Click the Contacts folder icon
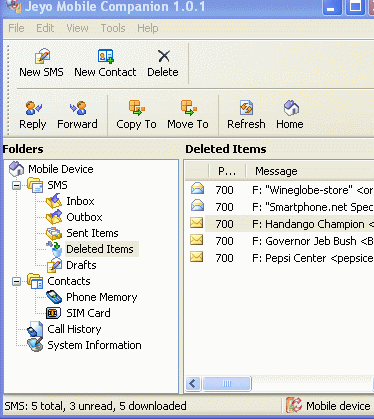Image resolution: width=374 pixels, height=419 pixels. click(35, 281)
